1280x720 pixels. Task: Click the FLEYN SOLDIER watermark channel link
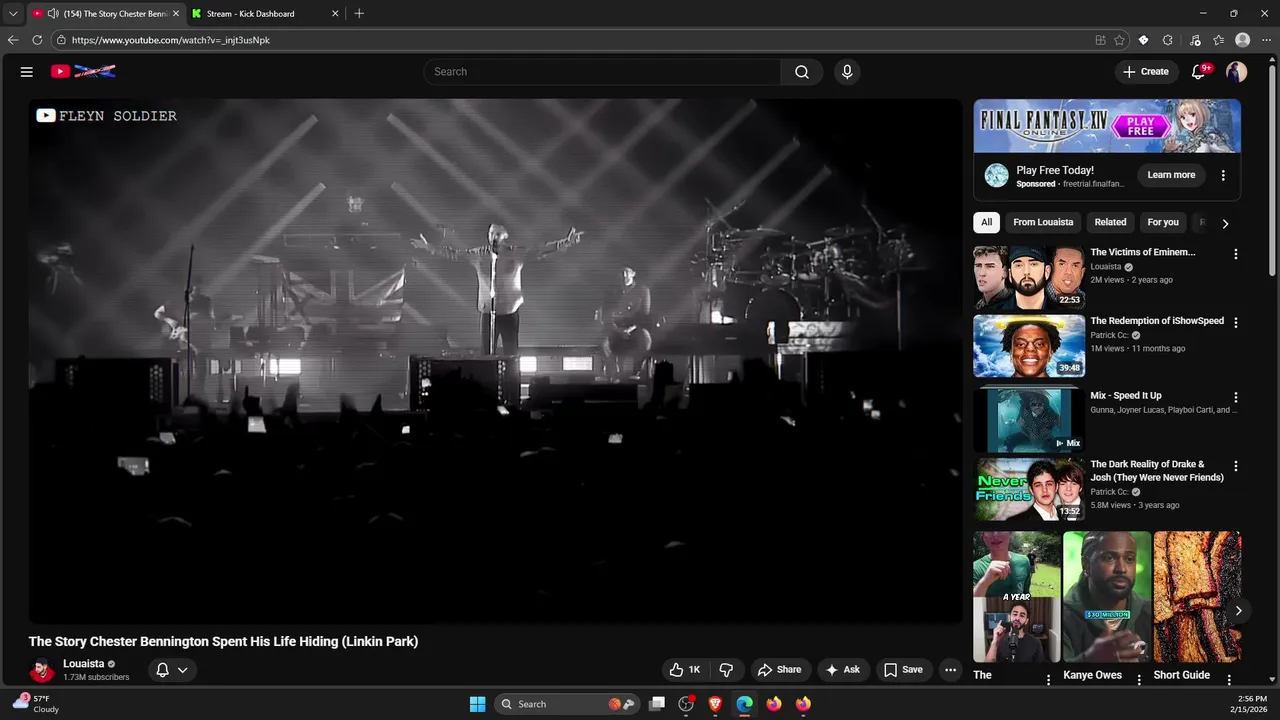click(107, 116)
